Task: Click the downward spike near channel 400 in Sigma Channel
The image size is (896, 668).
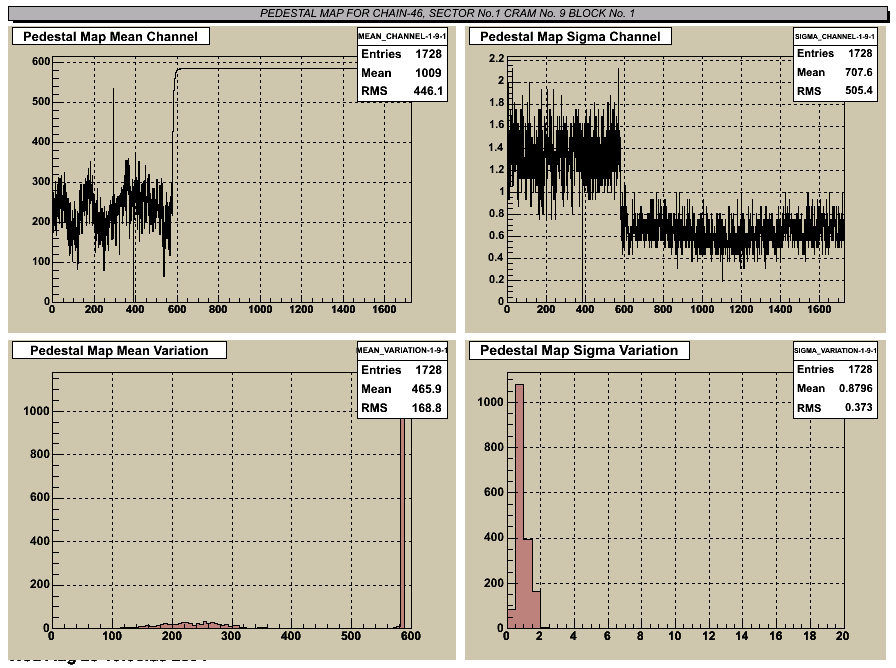Action: (x=583, y=251)
